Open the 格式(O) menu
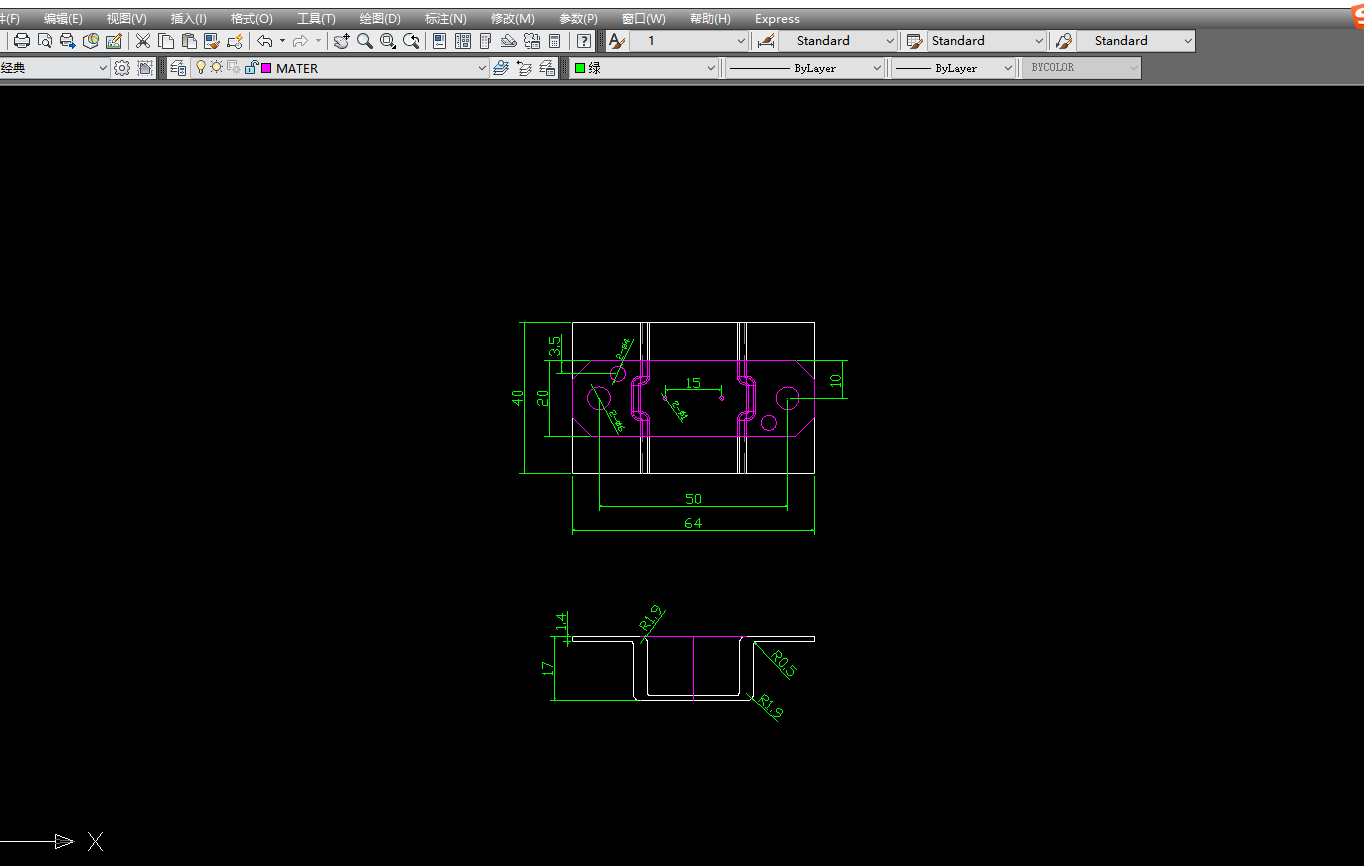Viewport: 1364px width, 866px height. 251,19
